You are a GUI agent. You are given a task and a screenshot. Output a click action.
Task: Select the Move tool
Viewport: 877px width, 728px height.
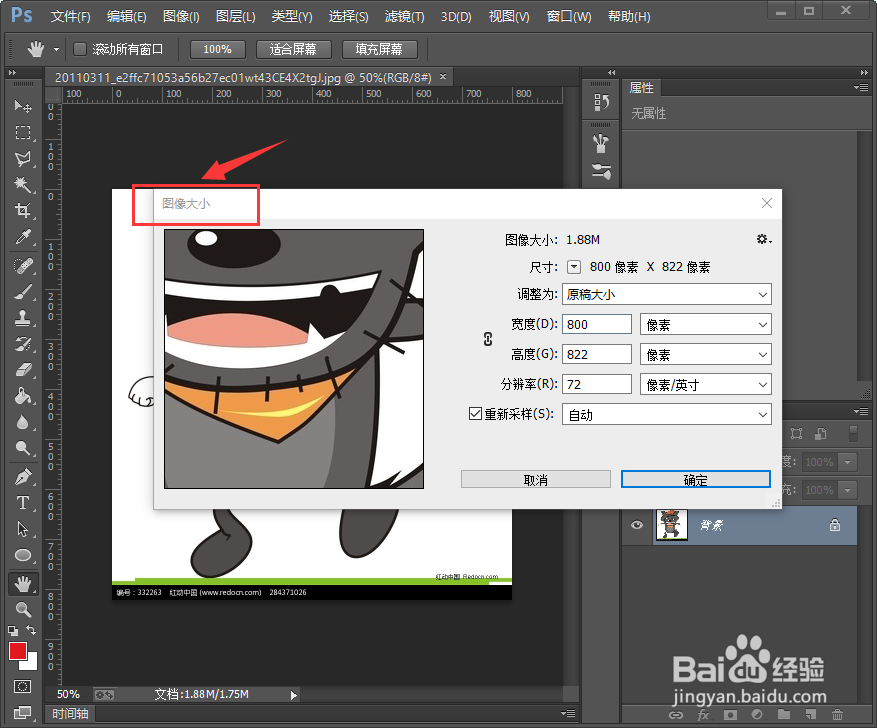coord(23,106)
